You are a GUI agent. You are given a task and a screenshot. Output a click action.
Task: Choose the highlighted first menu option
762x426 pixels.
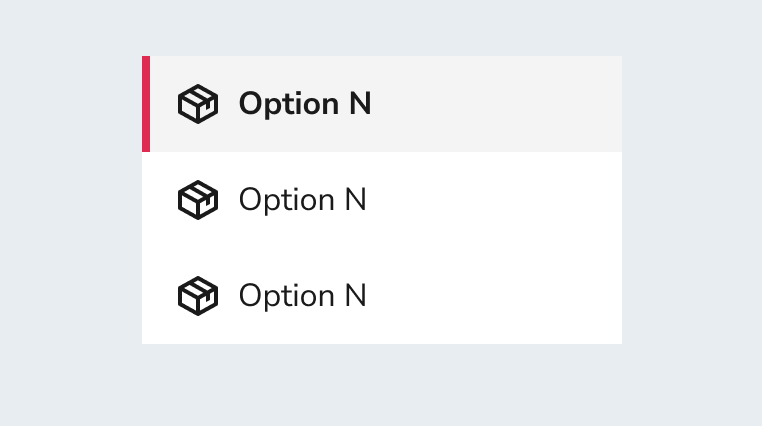[382, 104]
